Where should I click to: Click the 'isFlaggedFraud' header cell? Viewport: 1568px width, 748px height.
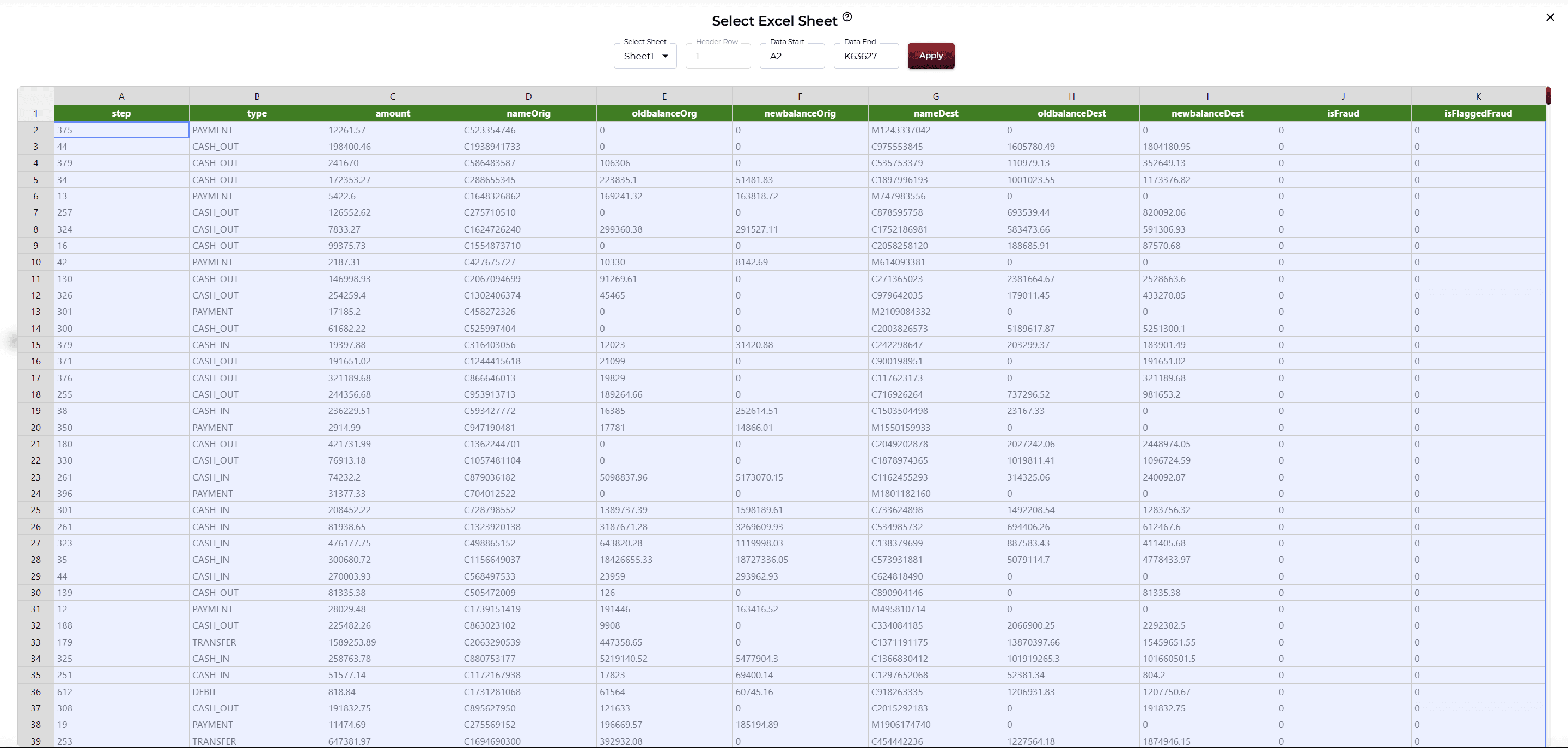tap(1478, 113)
